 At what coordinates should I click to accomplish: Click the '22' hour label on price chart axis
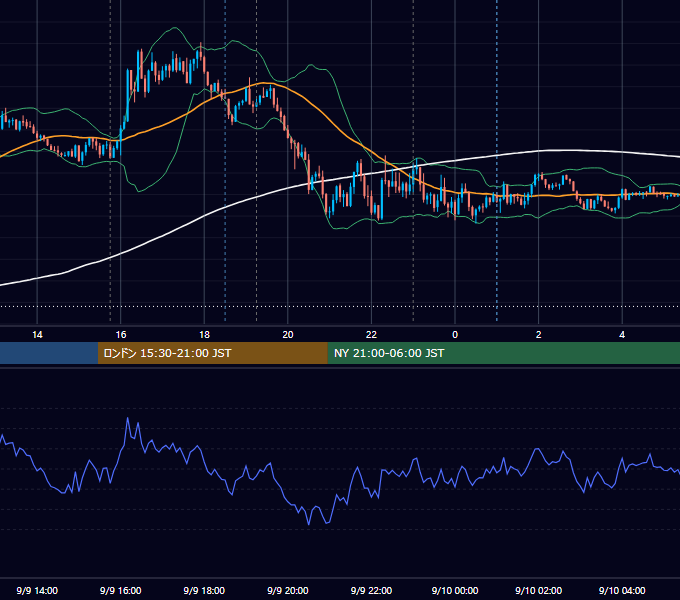(371, 335)
